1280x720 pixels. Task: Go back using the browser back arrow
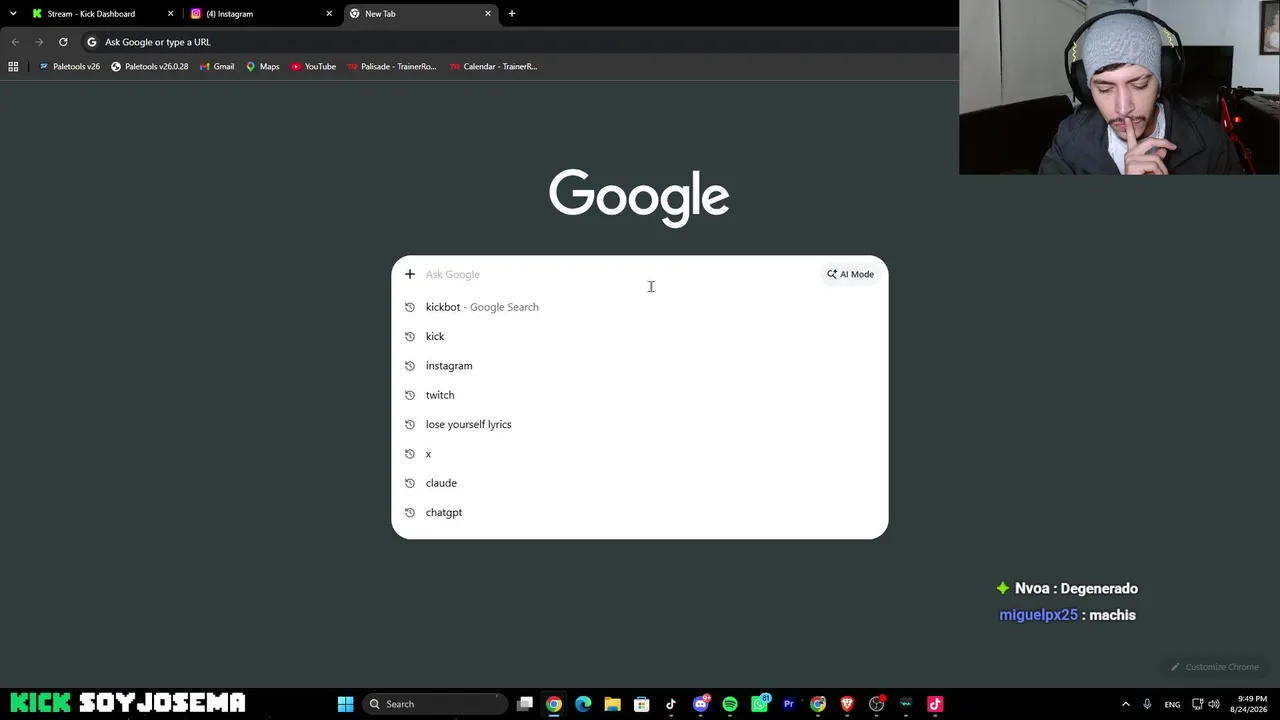[x=15, y=42]
